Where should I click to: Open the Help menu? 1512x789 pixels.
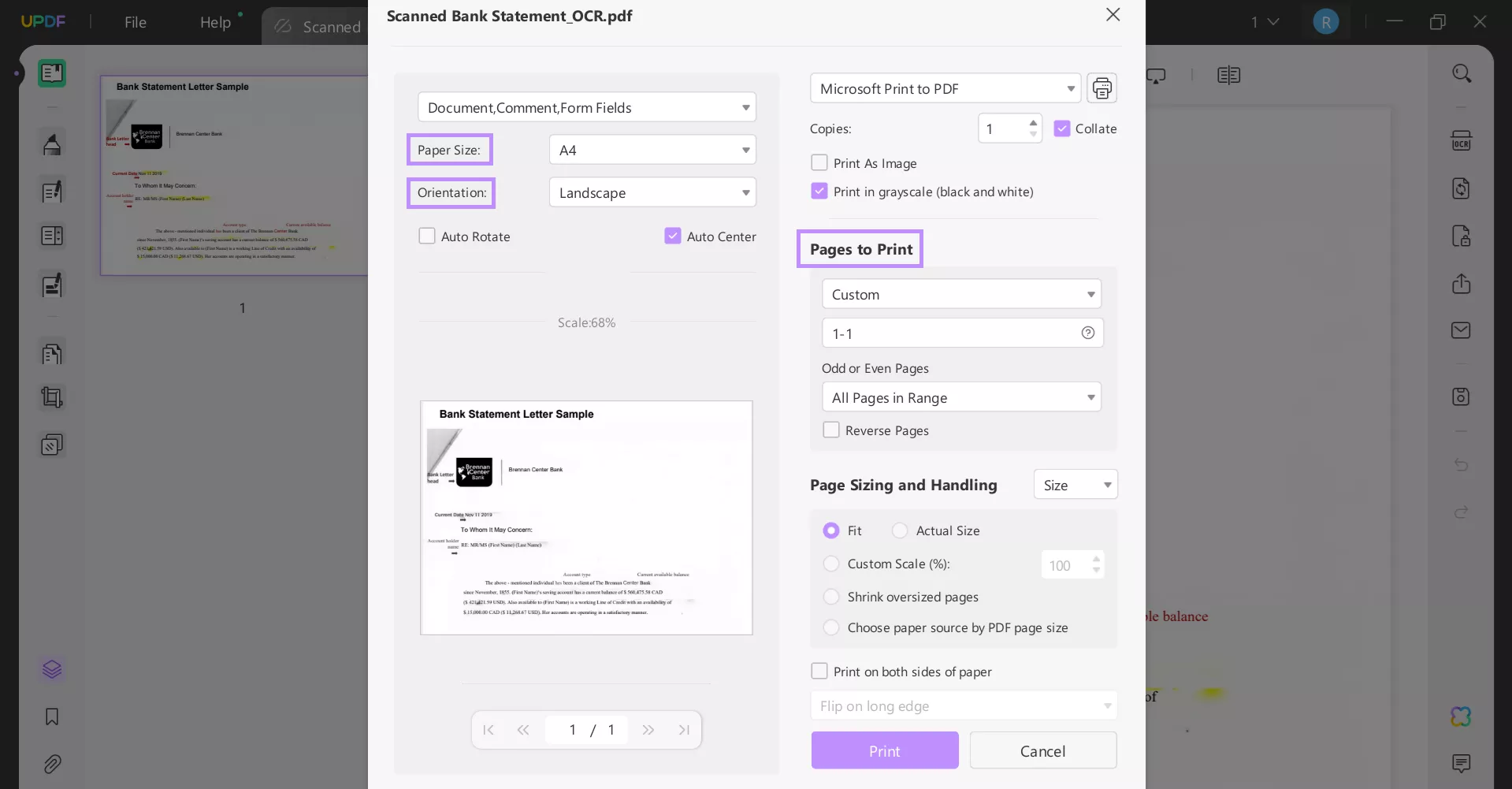pos(215,22)
